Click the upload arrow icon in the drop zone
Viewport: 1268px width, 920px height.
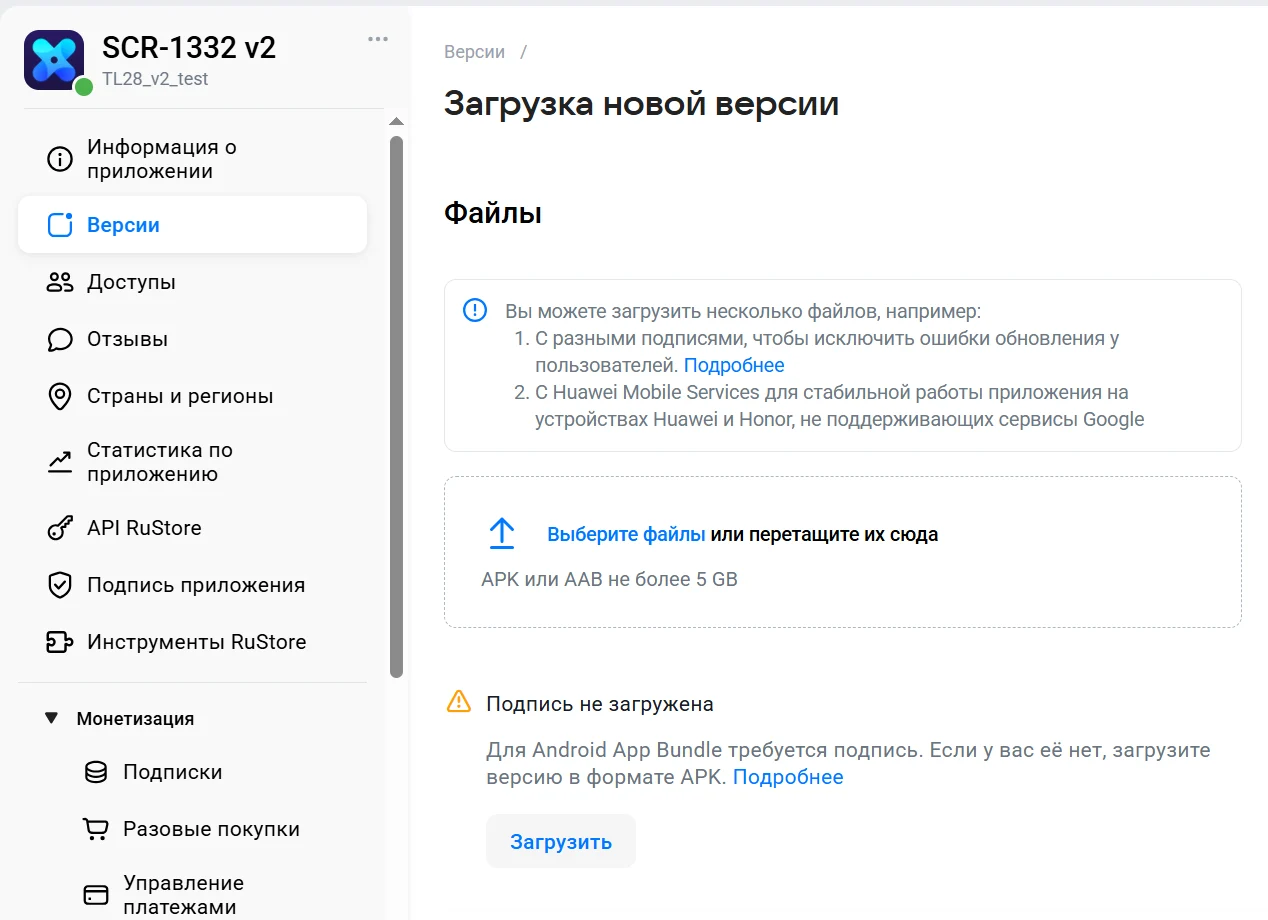[501, 534]
